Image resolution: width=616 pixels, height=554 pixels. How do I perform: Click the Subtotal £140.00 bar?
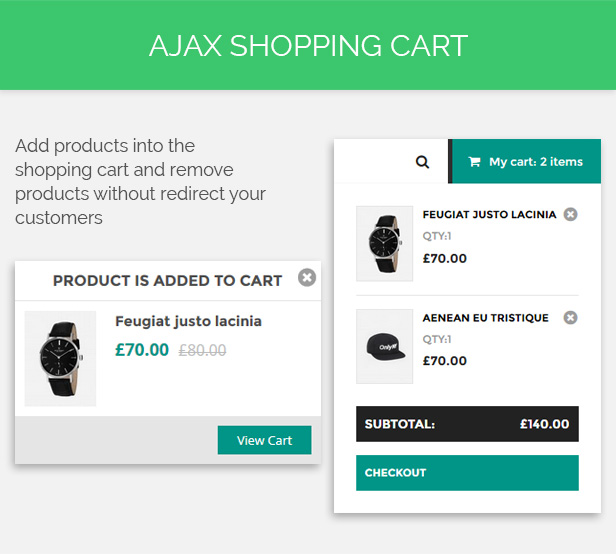click(x=467, y=424)
